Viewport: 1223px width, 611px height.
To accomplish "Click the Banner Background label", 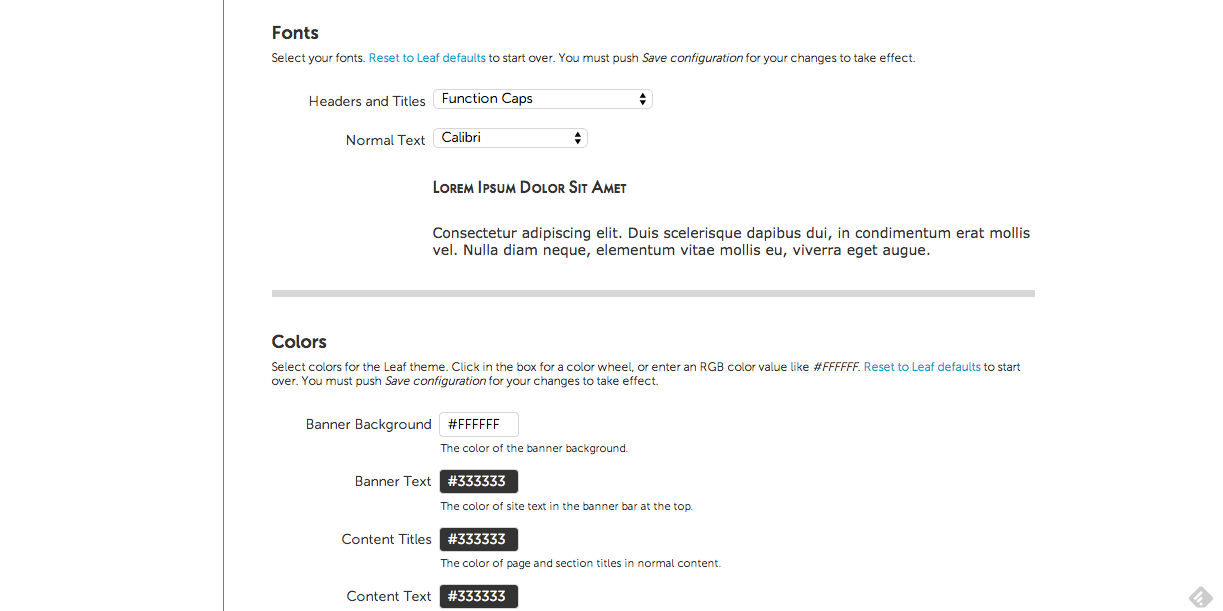I will 368,424.
